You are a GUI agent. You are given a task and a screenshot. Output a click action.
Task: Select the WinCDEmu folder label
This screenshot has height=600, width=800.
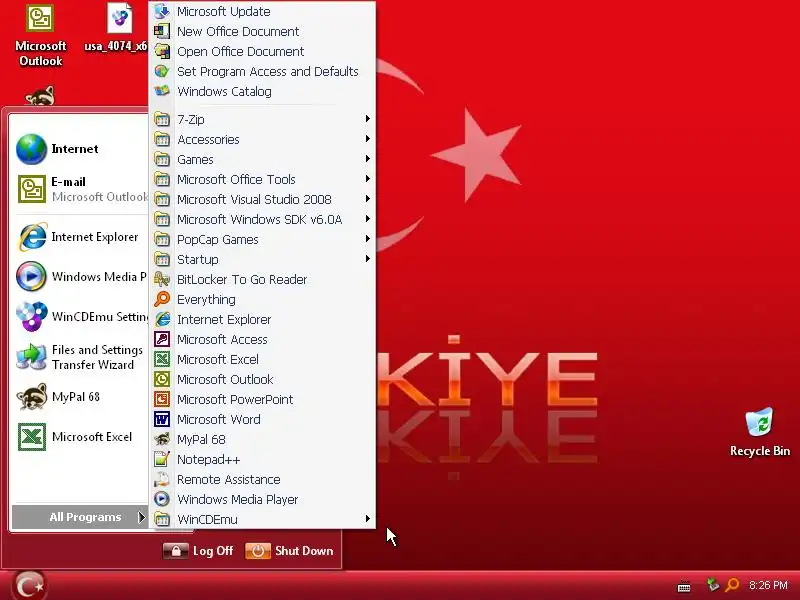[207, 519]
